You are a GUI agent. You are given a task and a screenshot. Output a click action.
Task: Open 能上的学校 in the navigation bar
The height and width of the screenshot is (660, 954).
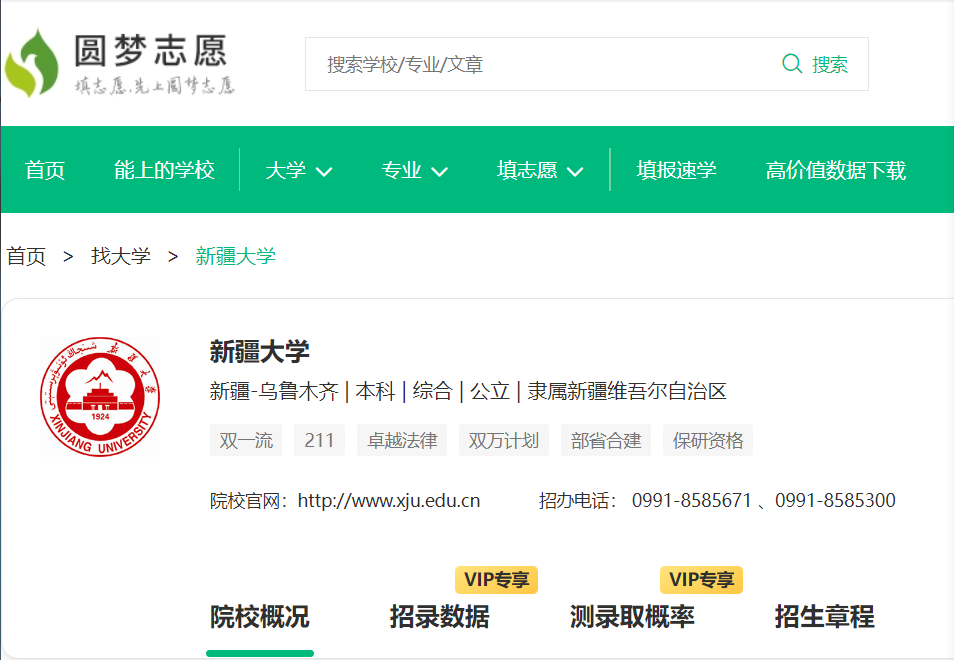pos(164,170)
